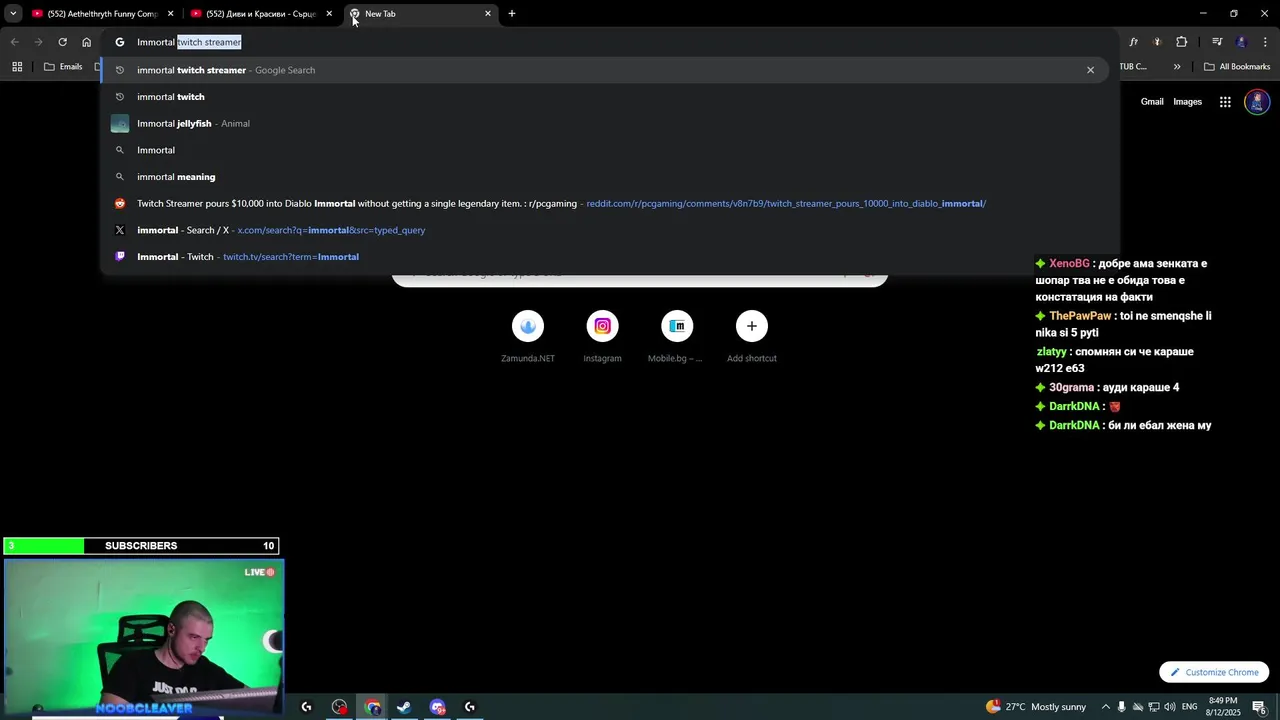Remove the immortal twitch streamer suggestion
The height and width of the screenshot is (720, 1280).
pyautogui.click(x=1090, y=70)
